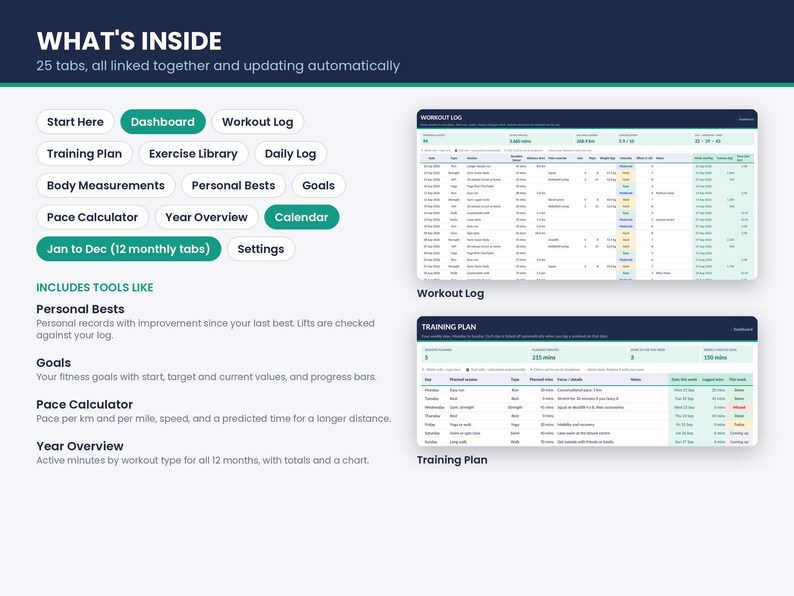The width and height of the screenshot is (794, 596).
Task: Open the Pace Calculator tab pill
Action: pos(92,217)
